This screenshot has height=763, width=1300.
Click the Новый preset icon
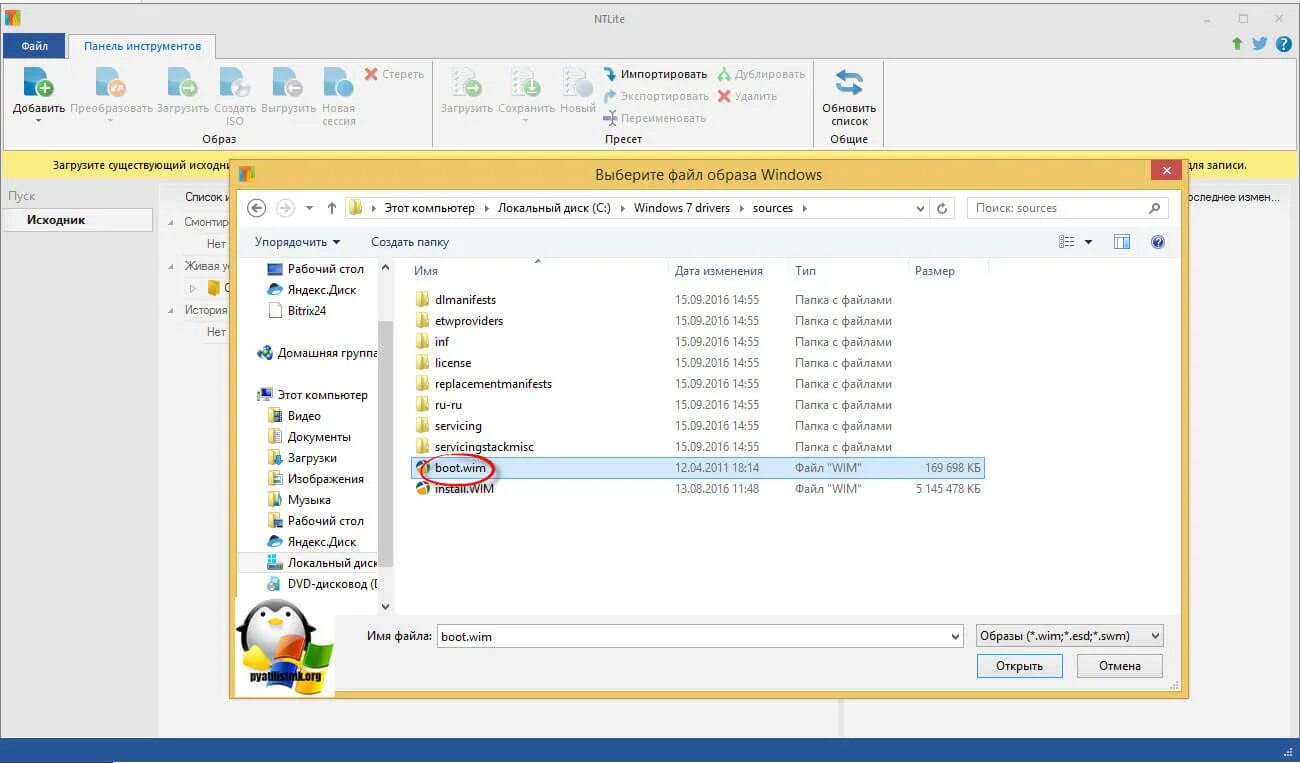(577, 82)
